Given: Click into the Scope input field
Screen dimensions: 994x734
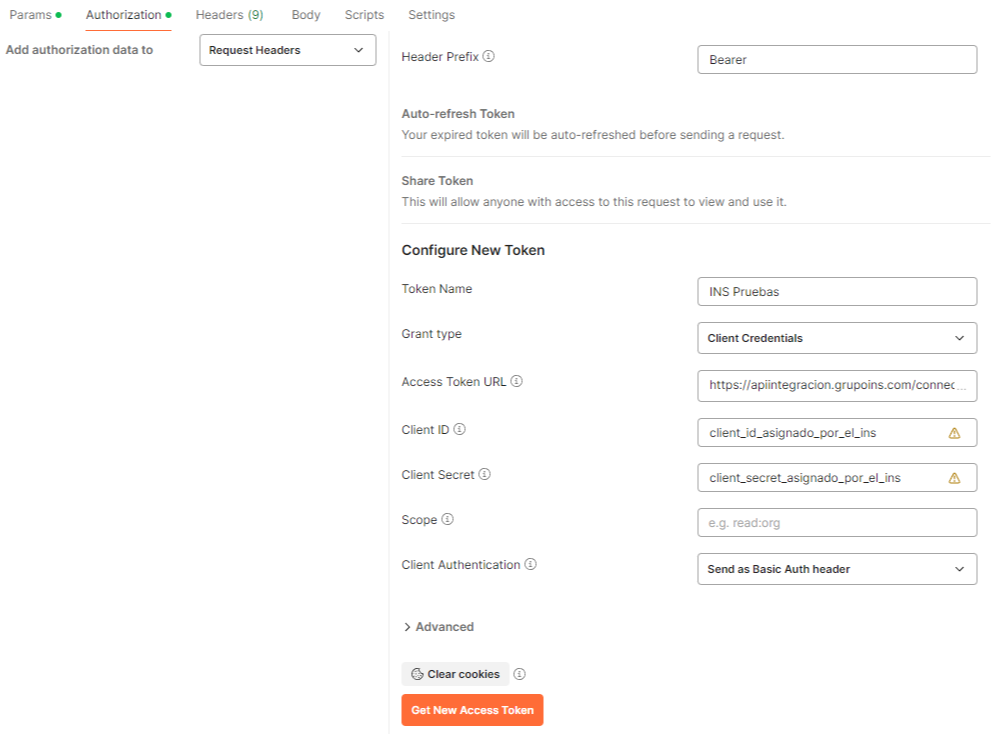Looking at the screenshot, I should [836, 522].
